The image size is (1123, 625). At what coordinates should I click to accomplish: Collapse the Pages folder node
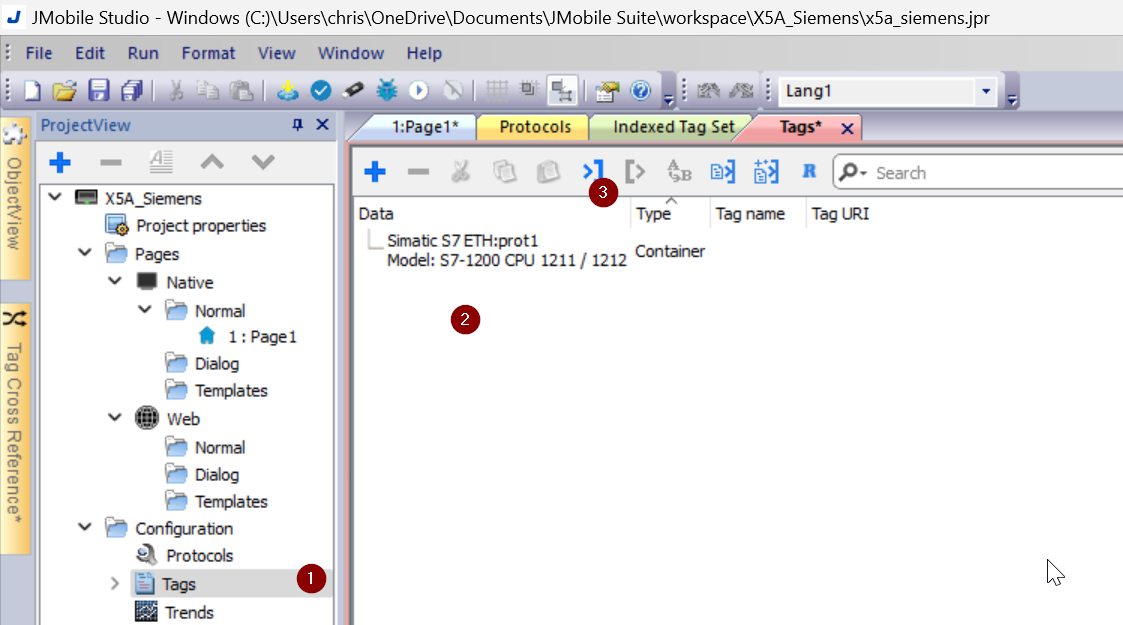point(85,253)
